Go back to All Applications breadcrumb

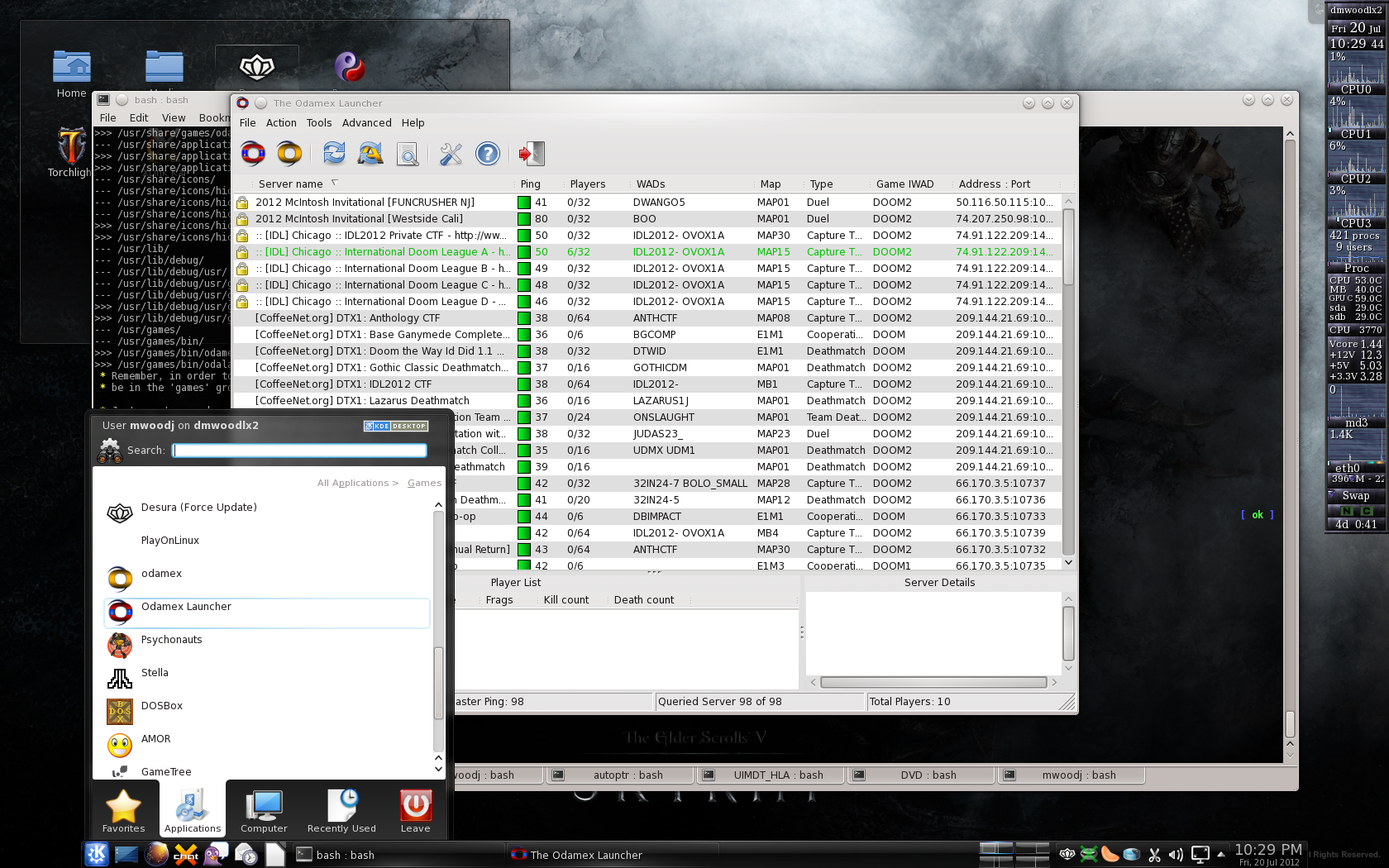tap(353, 483)
